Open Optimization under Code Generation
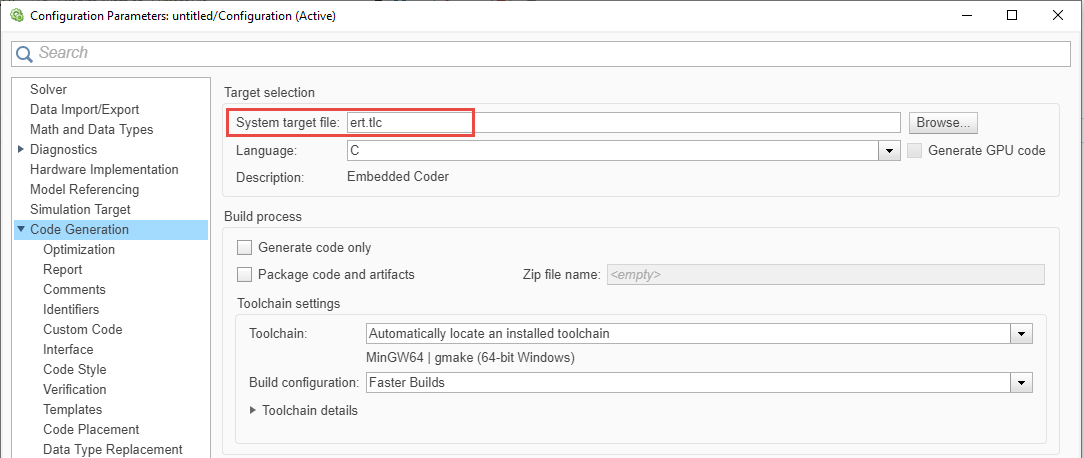The image size is (1084, 458). point(79,250)
